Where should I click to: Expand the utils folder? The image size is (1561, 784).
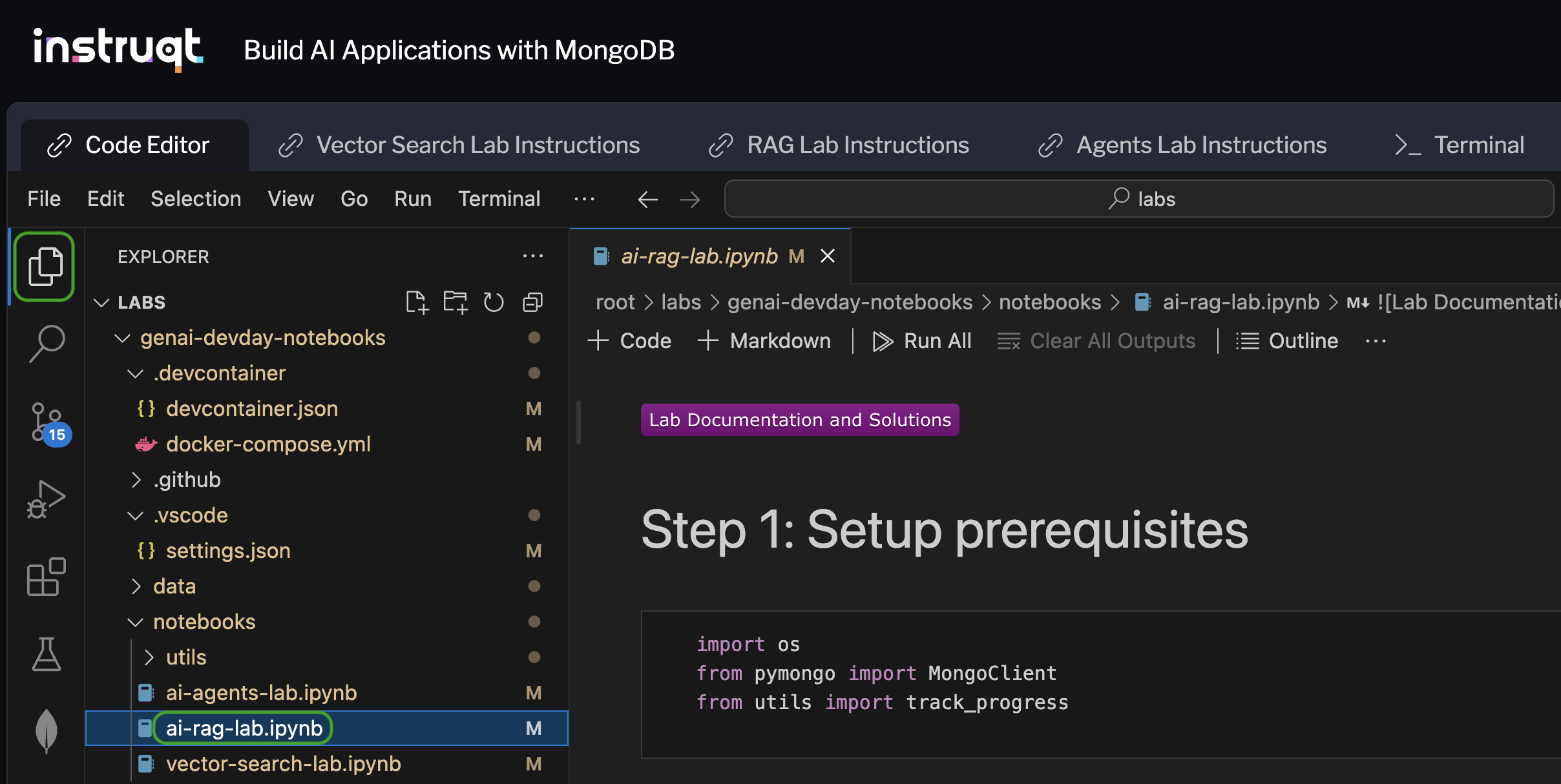[x=149, y=657]
